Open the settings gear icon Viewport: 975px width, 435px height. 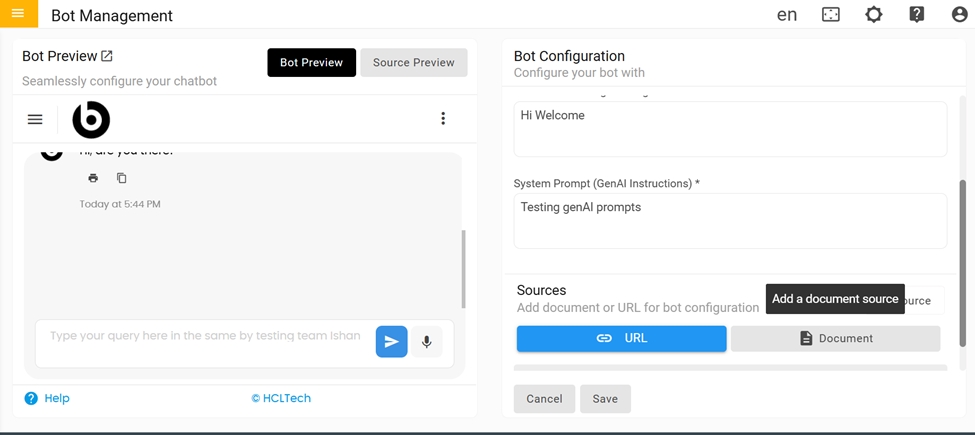(874, 15)
